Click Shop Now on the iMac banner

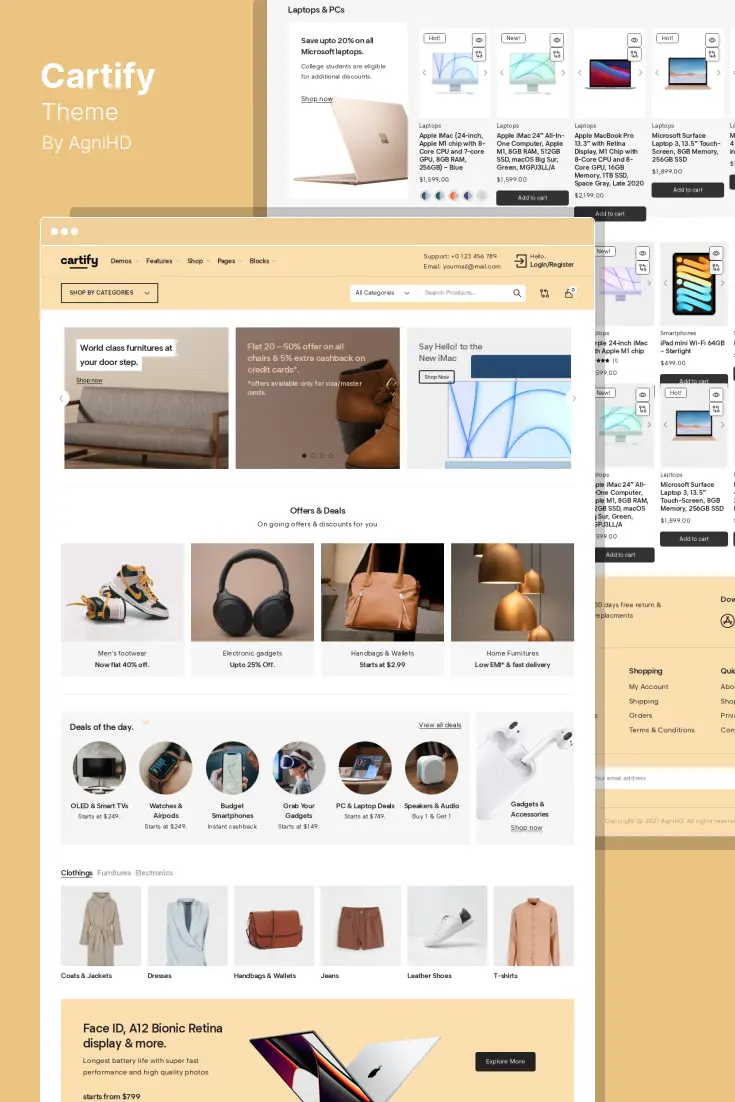click(x=436, y=377)
